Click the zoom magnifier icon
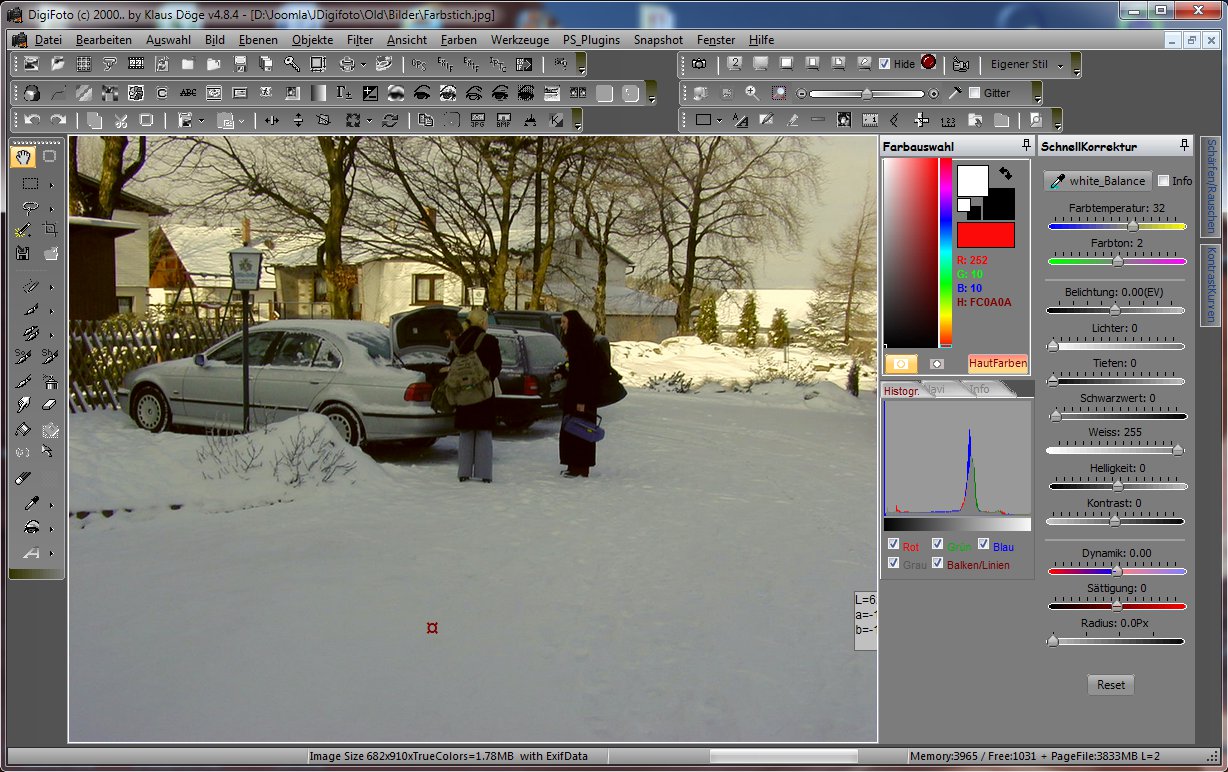Screen dimensions: 1228x772 [752, 93]
